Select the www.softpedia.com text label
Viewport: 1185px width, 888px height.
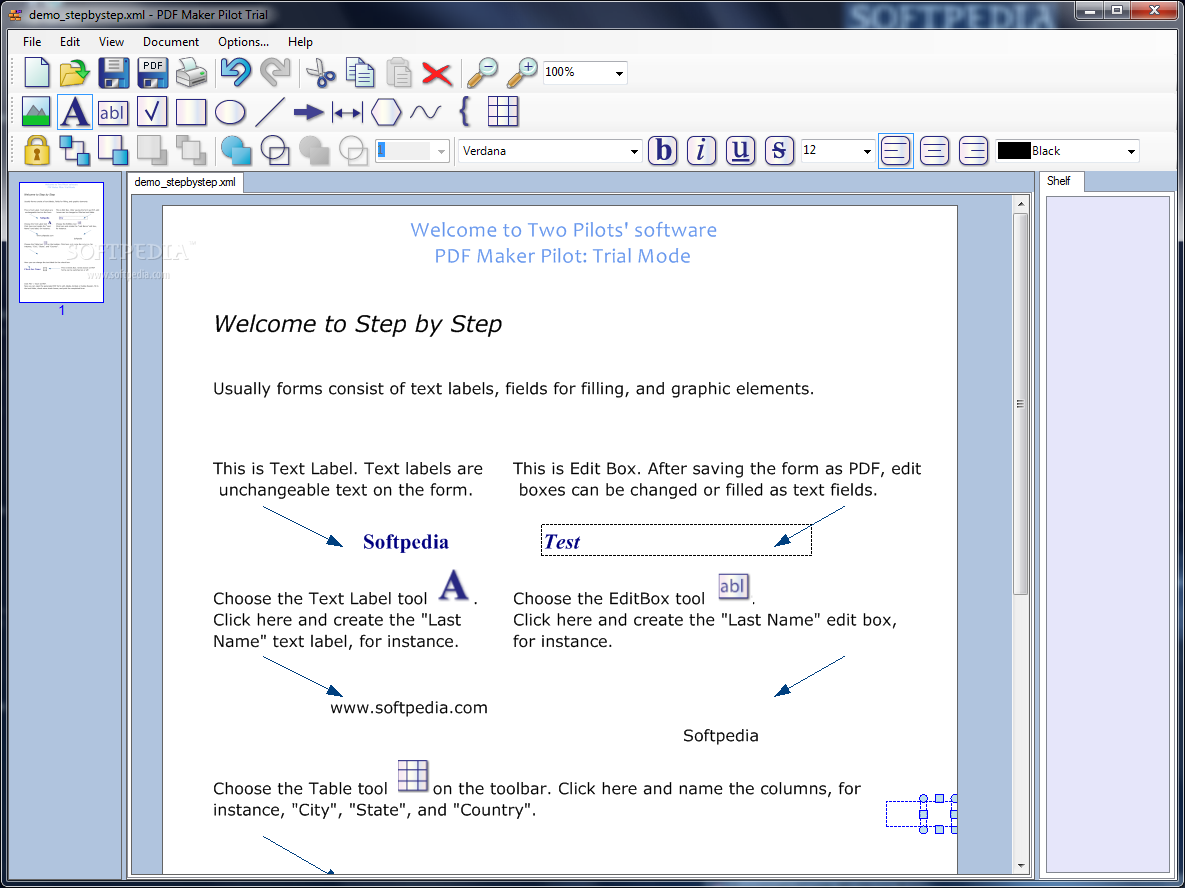tap(409, 708)
